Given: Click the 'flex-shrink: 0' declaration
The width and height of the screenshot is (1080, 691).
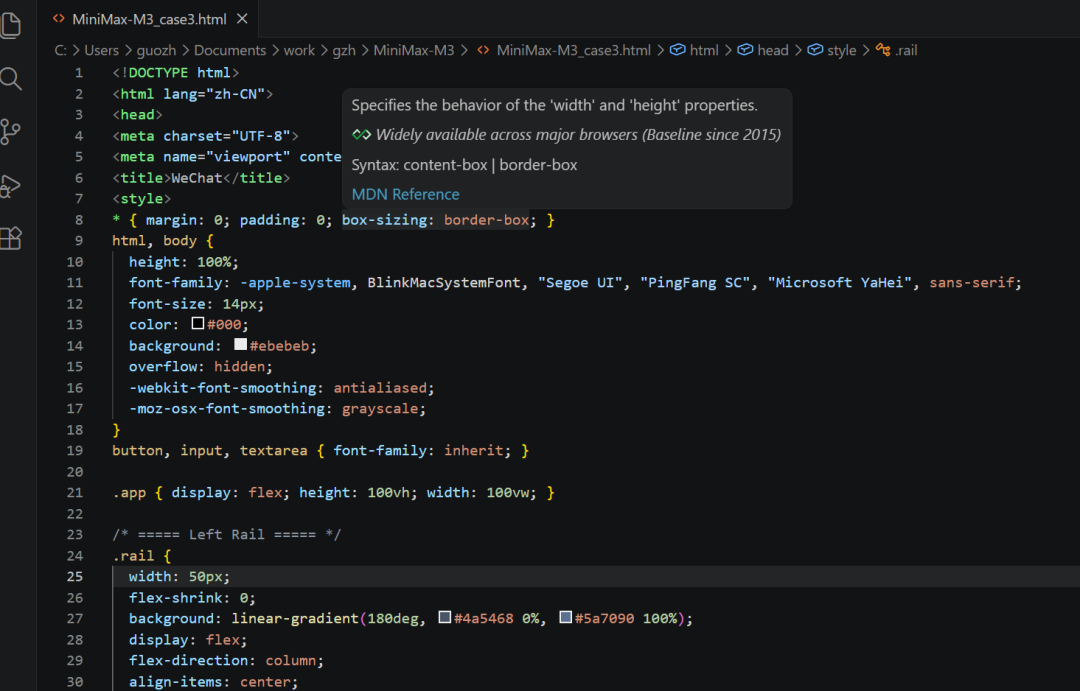Looking at the screenshot, I should pos(192,598).
